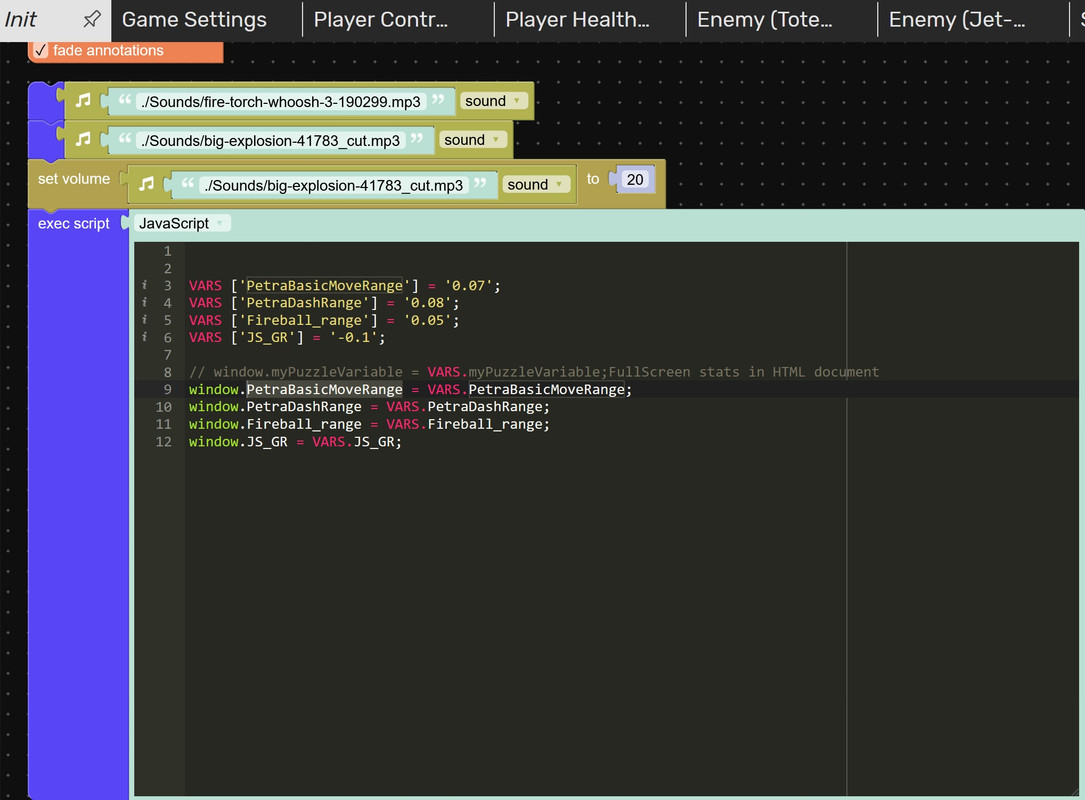Viewport: 1085px width, 800px height.
Task: Click opening quote icon of fire-torch-whoosh path
Action: coord(125,101)
